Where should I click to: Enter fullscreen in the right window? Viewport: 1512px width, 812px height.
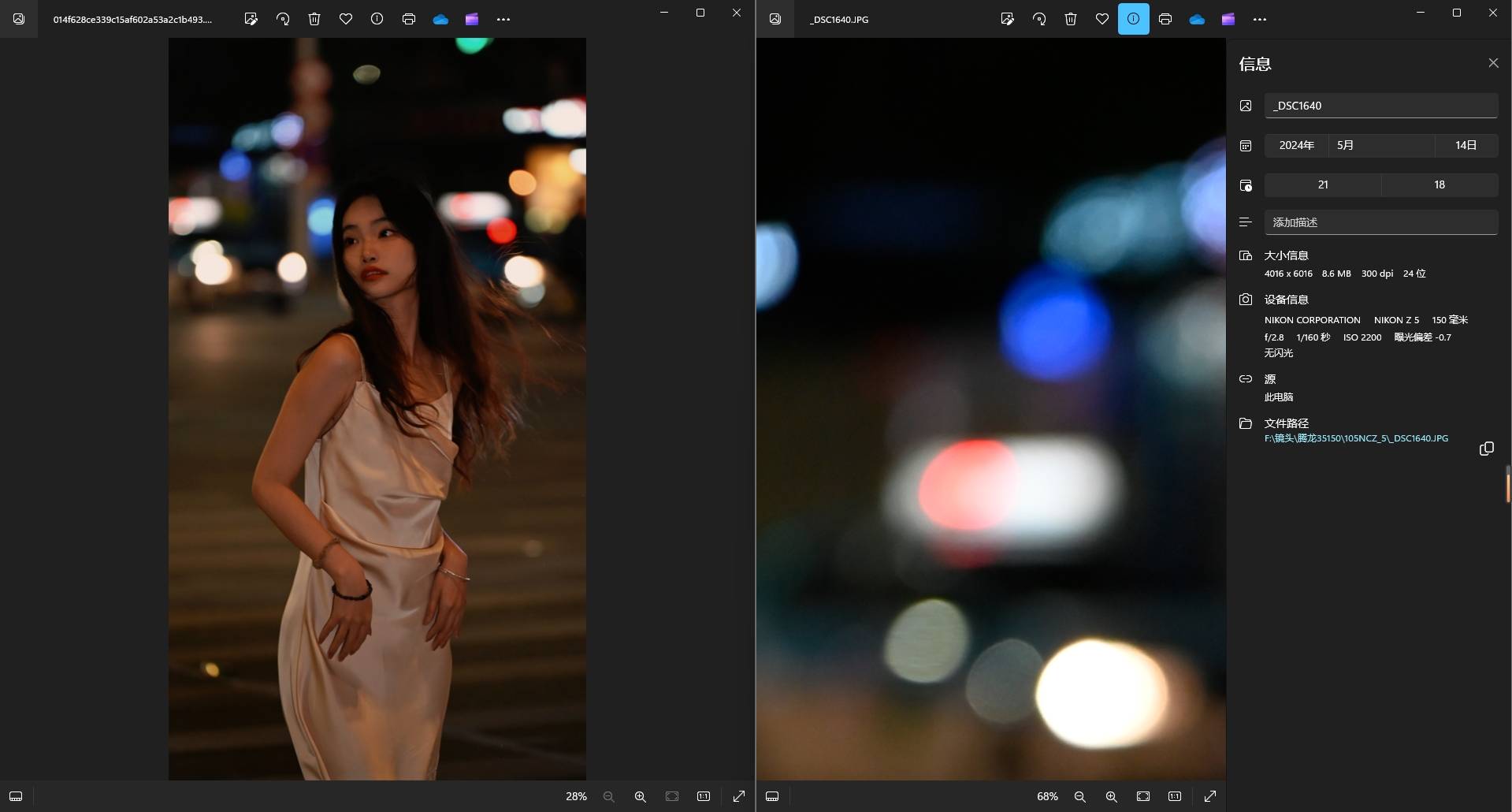pos(1210,796)
